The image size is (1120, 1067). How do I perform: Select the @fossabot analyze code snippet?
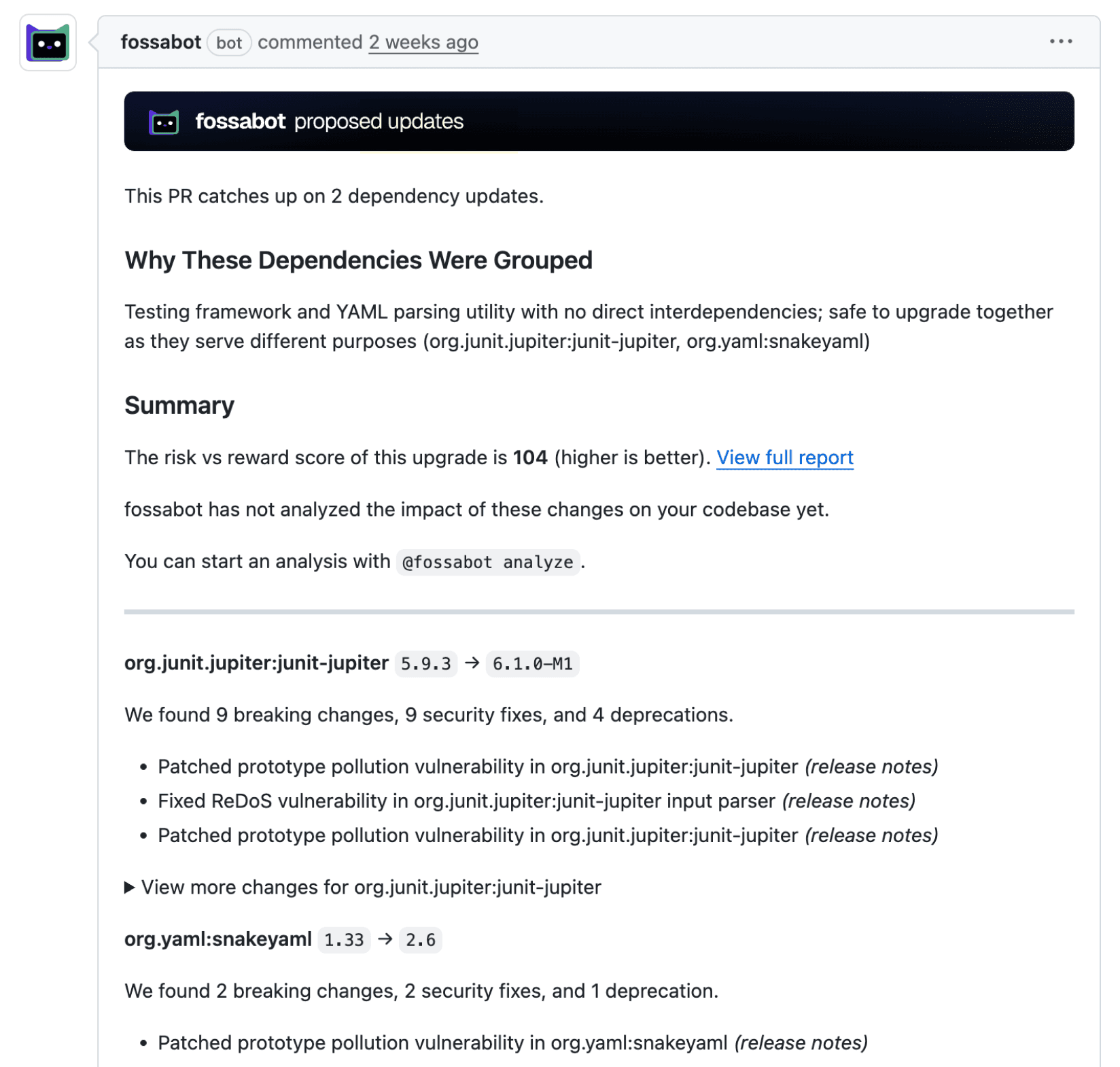point(487,562)
